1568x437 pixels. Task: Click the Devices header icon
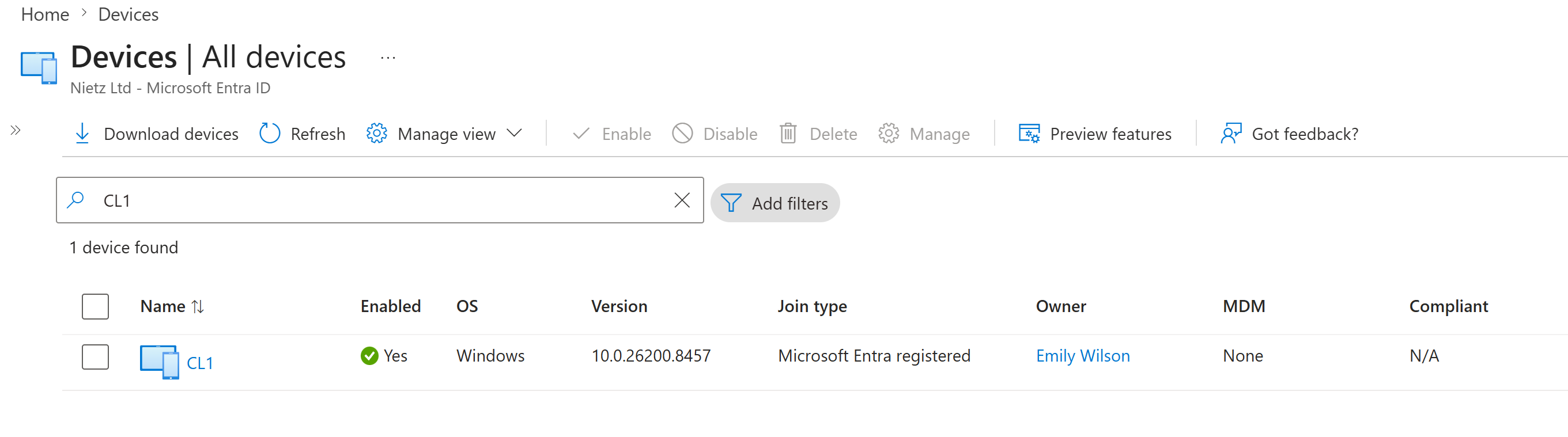39,68
